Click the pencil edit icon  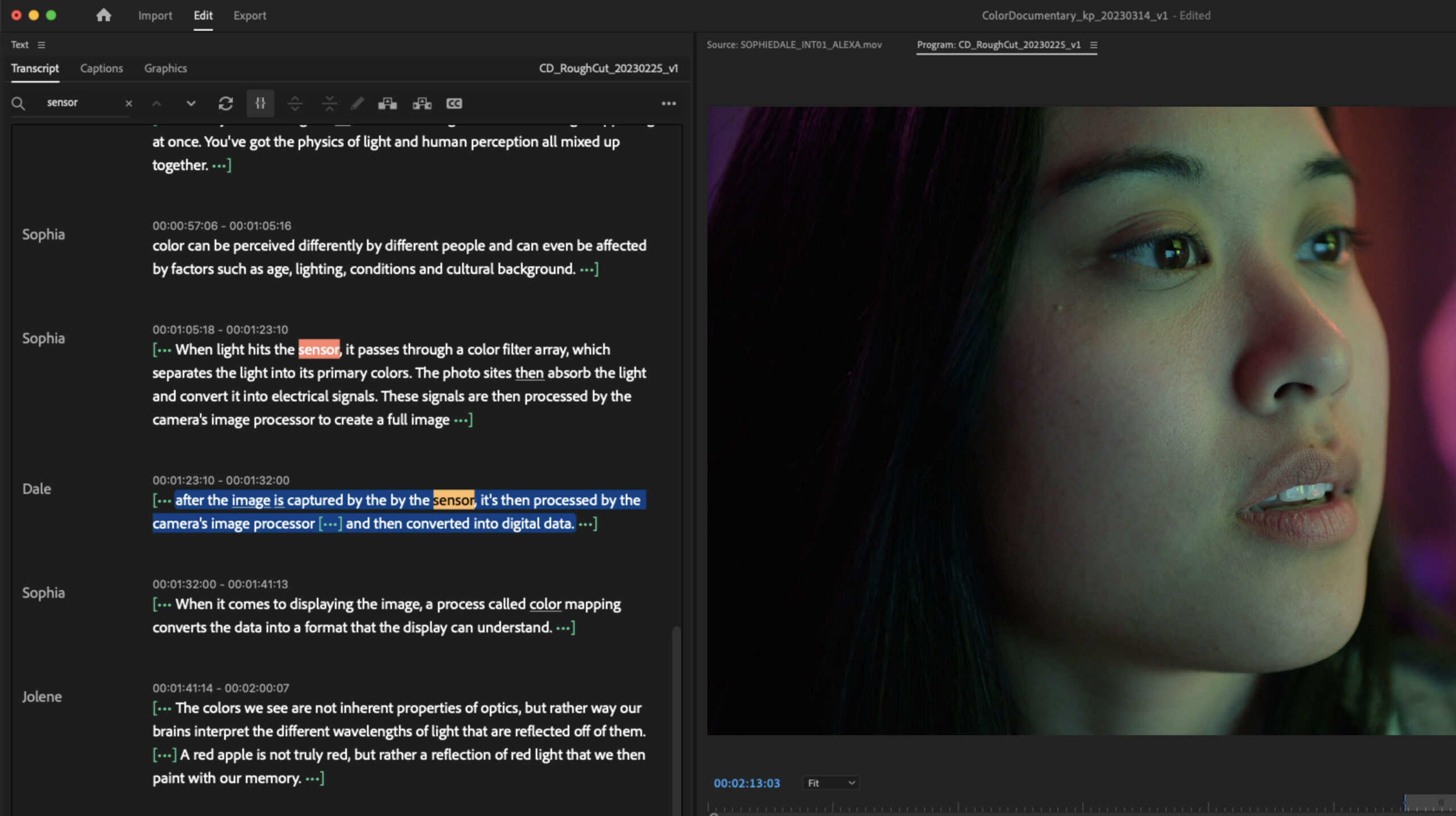click(x=357, y=103)
